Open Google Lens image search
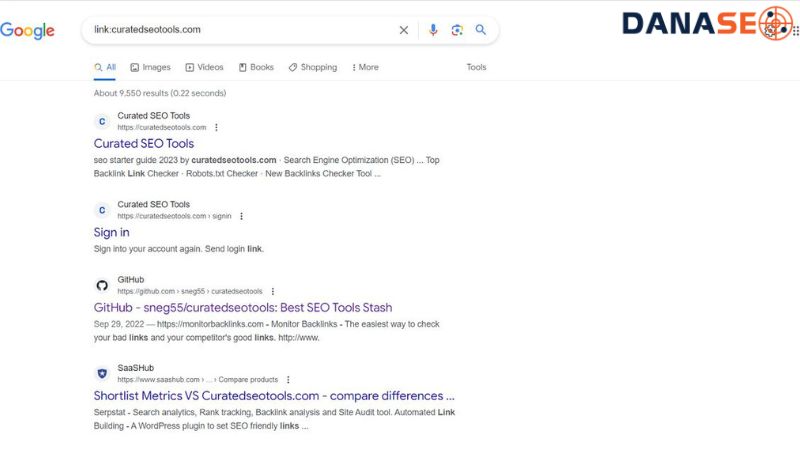Image resolution: width=800 pixels, height=450 pixels. click(457, 30)
